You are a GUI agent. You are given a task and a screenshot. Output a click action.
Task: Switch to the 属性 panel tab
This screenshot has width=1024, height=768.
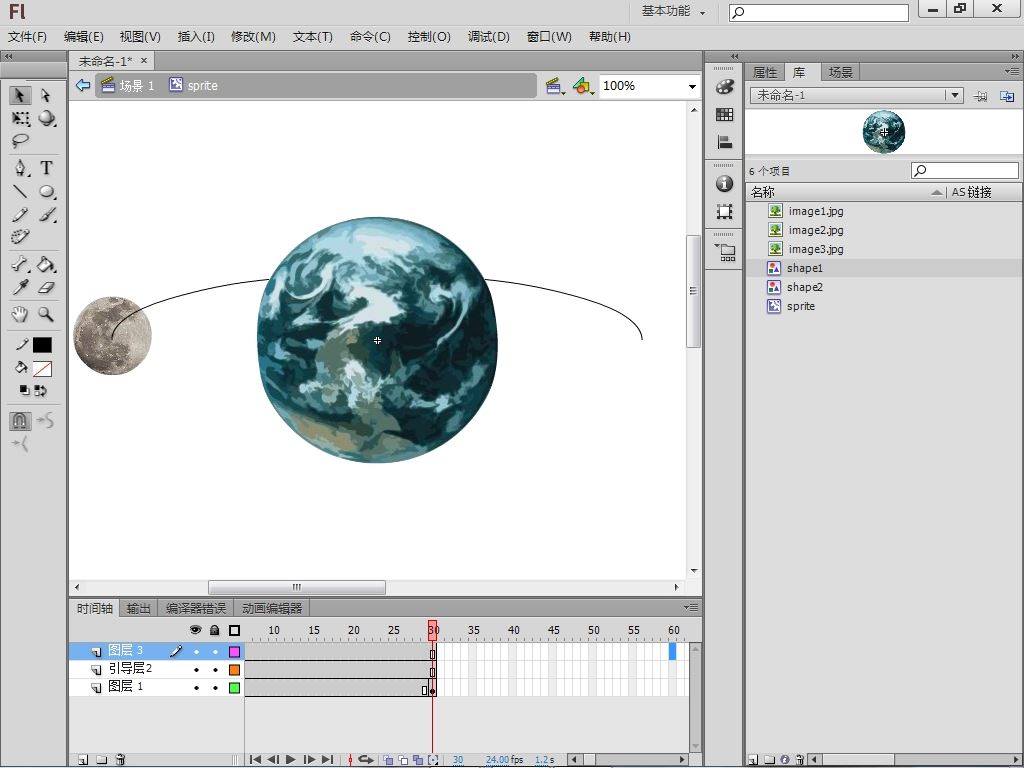[x=765, y=72]
